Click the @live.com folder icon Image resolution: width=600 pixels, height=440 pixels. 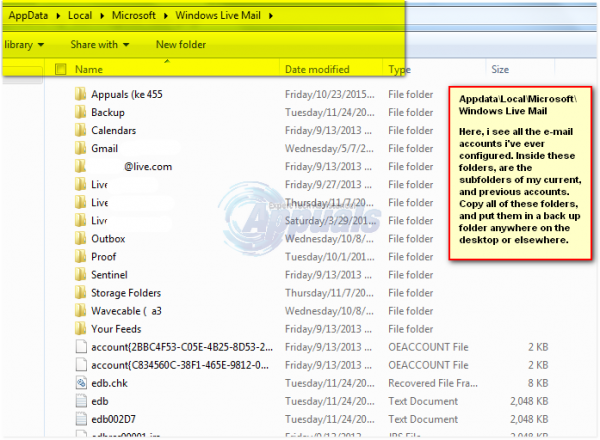[x=80, y=166]
